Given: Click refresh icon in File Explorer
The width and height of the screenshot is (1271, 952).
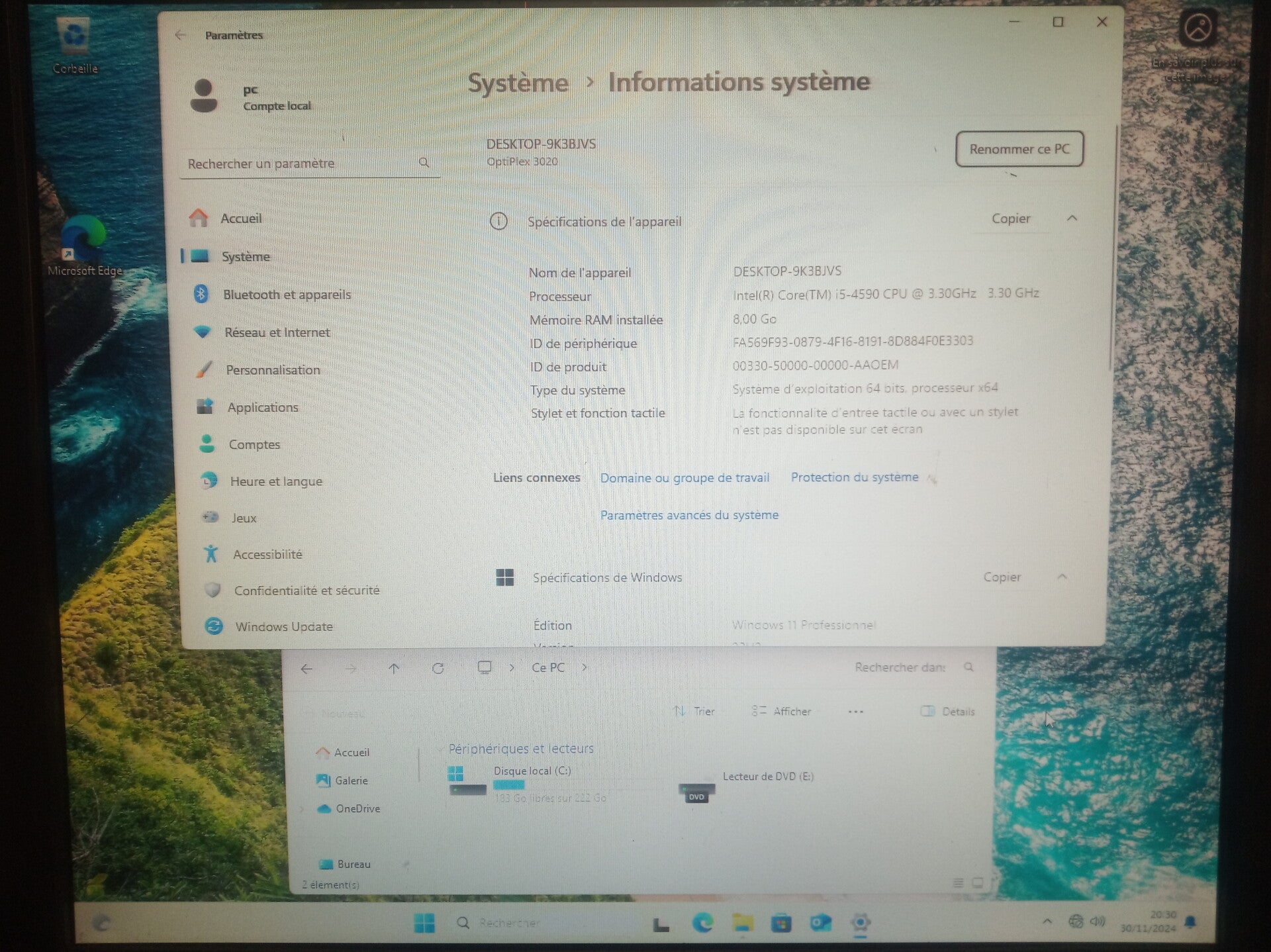Looking at the screenshot, I should point(438,669).
